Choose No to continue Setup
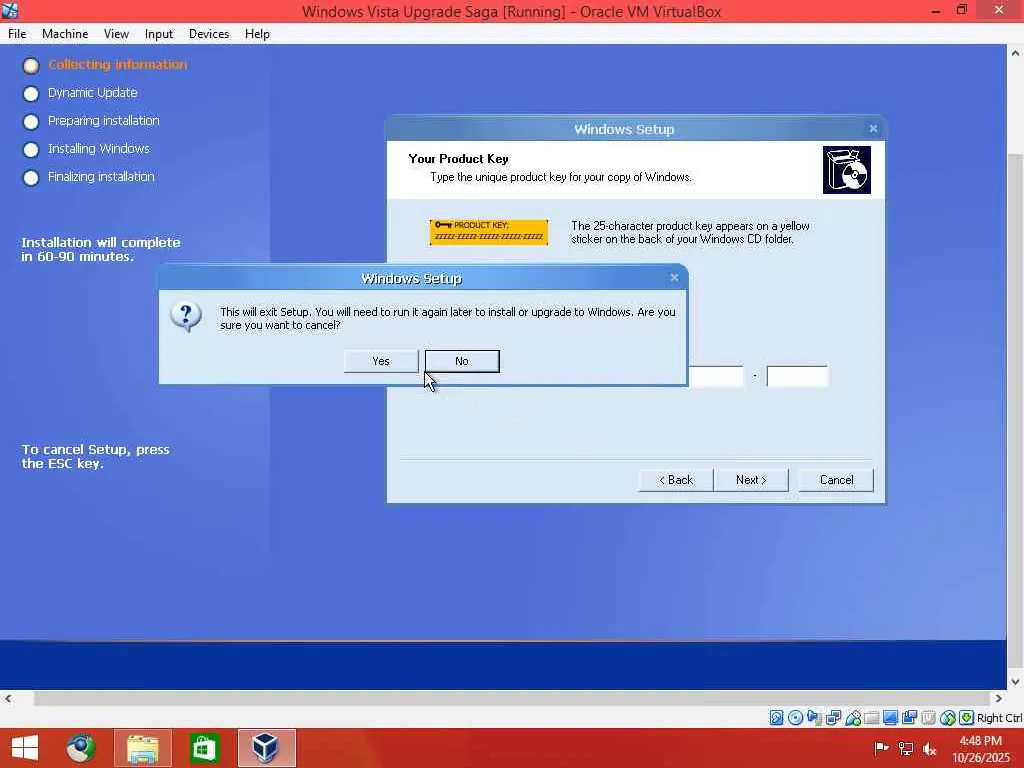 click(x=462, y=361)
